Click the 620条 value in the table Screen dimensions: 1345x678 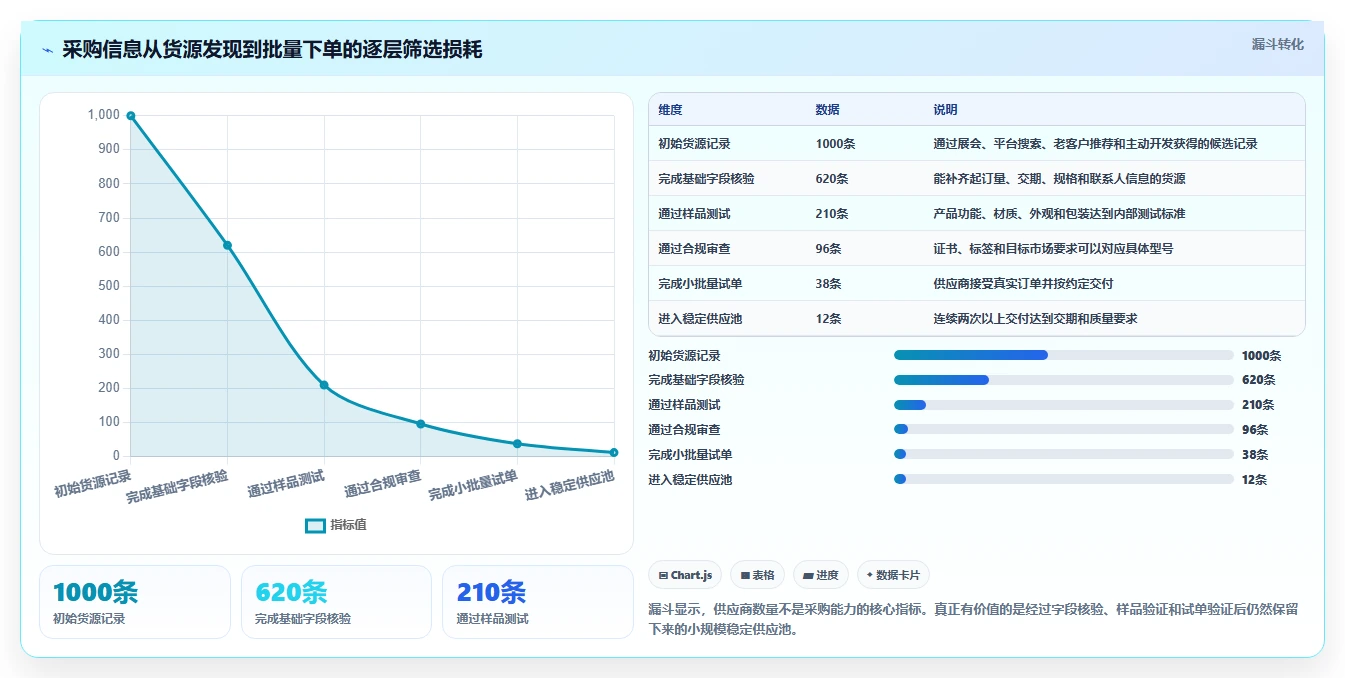point(832,179)
